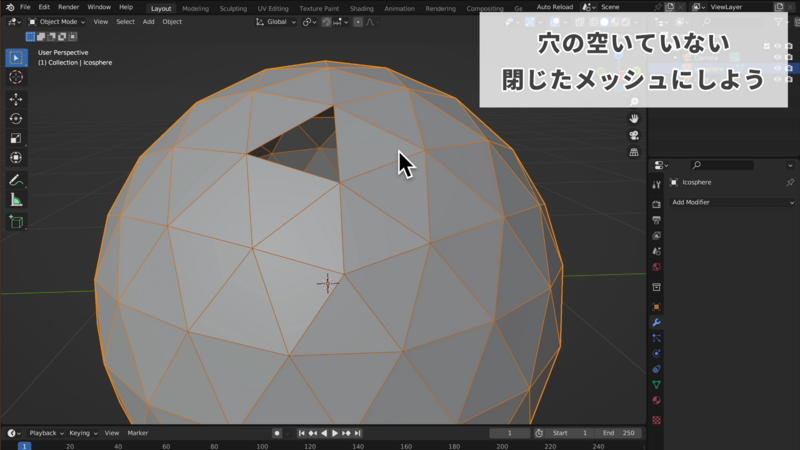Screen dimensions: 800x450
Task: Click the current frame field
Action: point(509,433)
